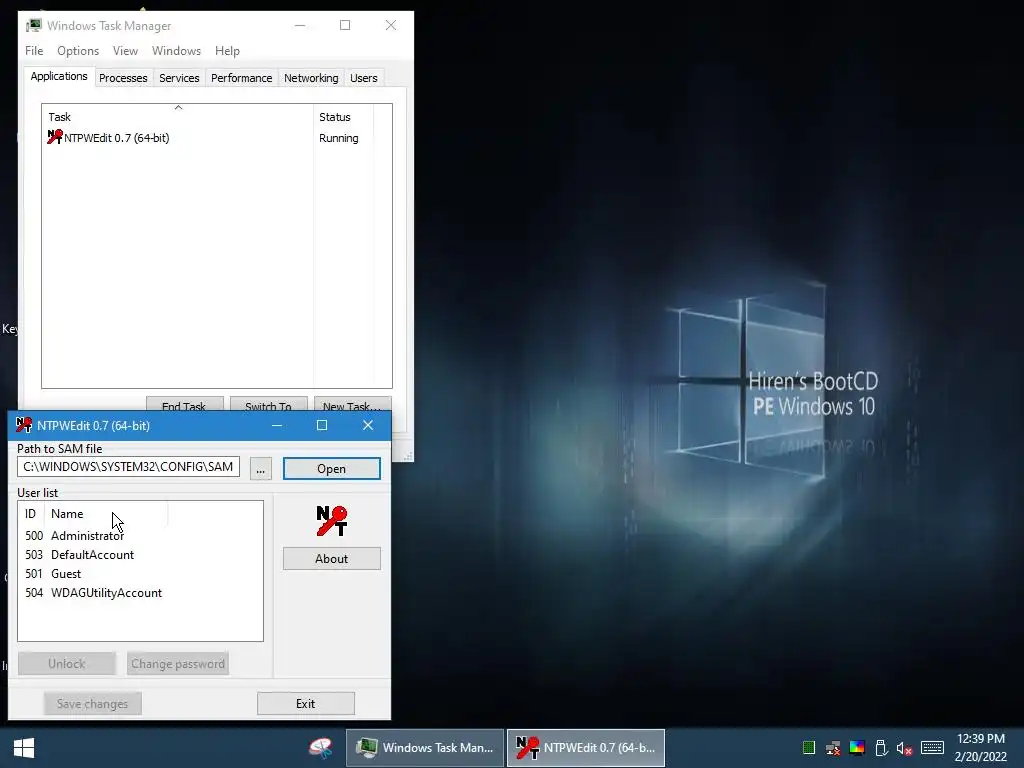Viewport: 1024px width, 768px height.
Task: Maximize the Windows Task Manager window
Action: pyautogui.click(x=345, y=25)
